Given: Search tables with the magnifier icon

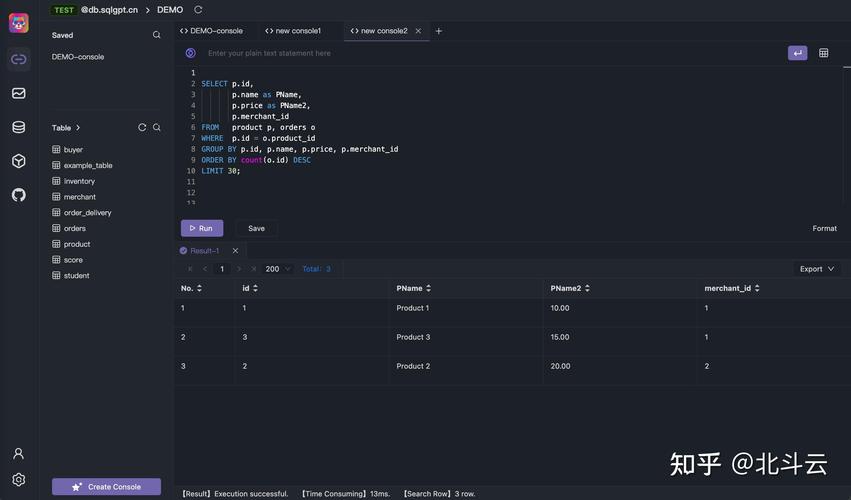Looking at the screenshot, I should [156, 127].
